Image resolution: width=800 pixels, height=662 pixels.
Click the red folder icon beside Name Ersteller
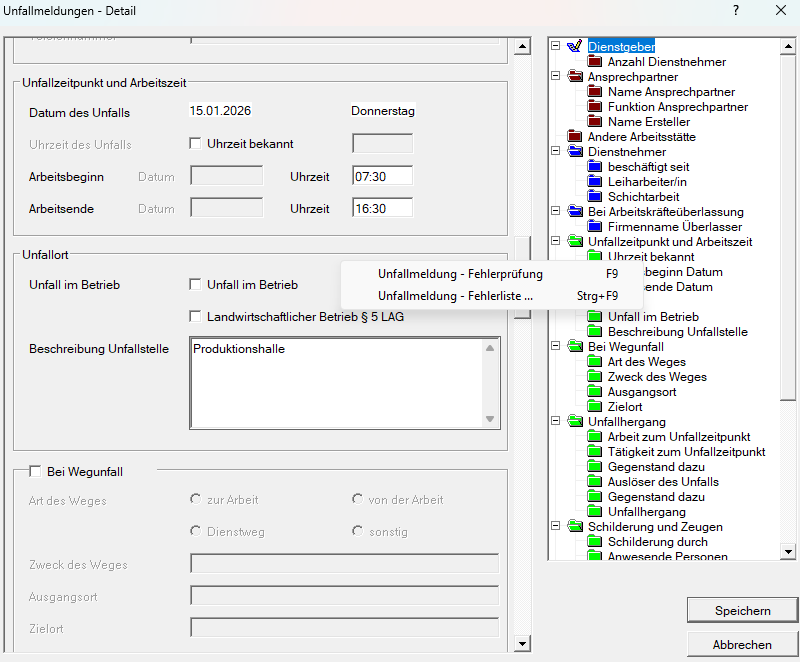[x=595, y=122]
